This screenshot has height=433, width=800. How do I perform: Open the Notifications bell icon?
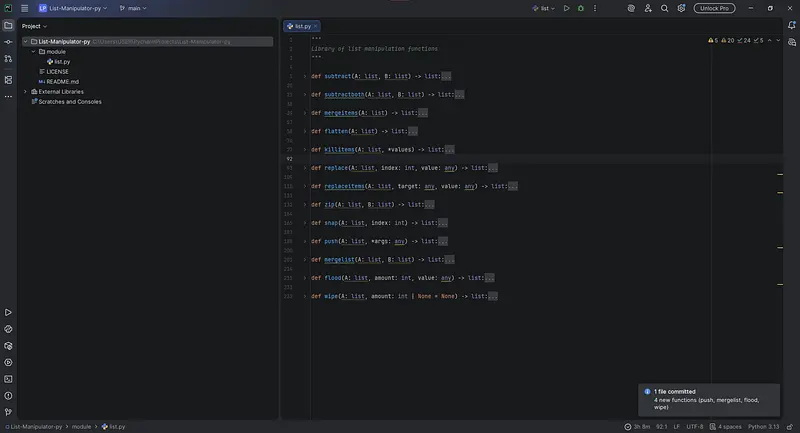click(791, 25)
